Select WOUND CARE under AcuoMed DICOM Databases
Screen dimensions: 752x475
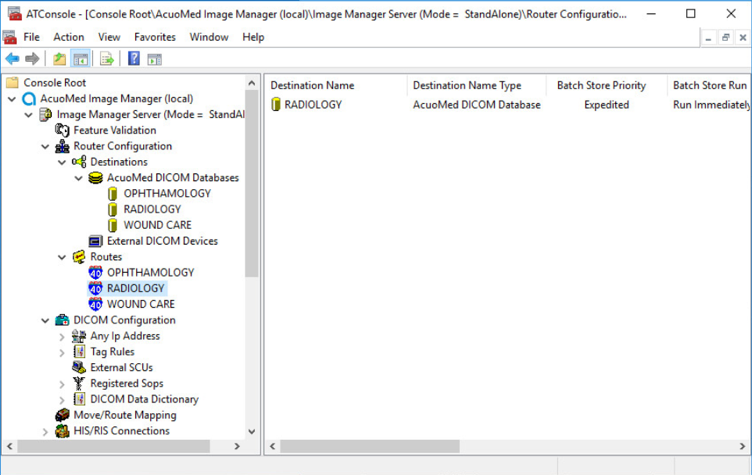[x=157, y=225]
